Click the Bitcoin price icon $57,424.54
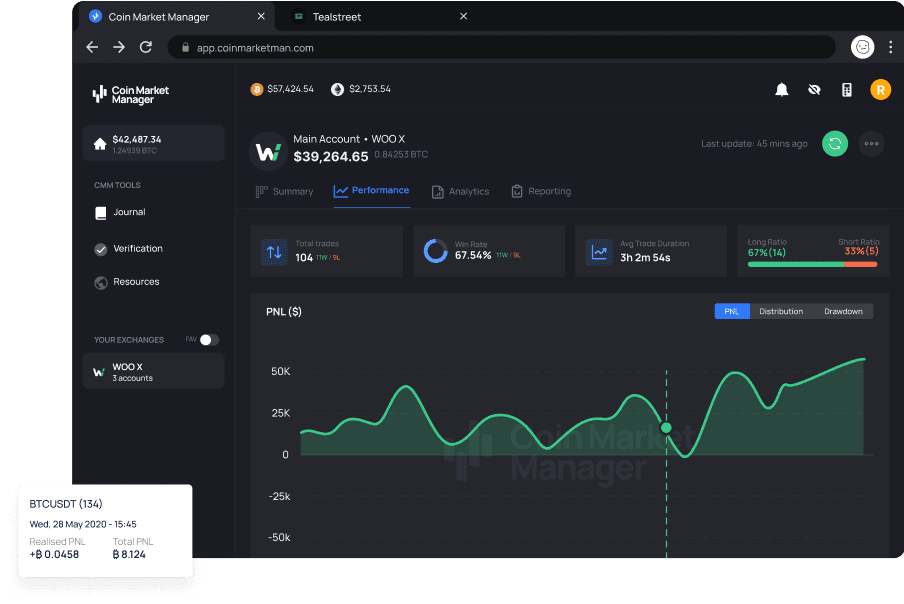The width and height of the screenshot is (904, 604). 257,89
